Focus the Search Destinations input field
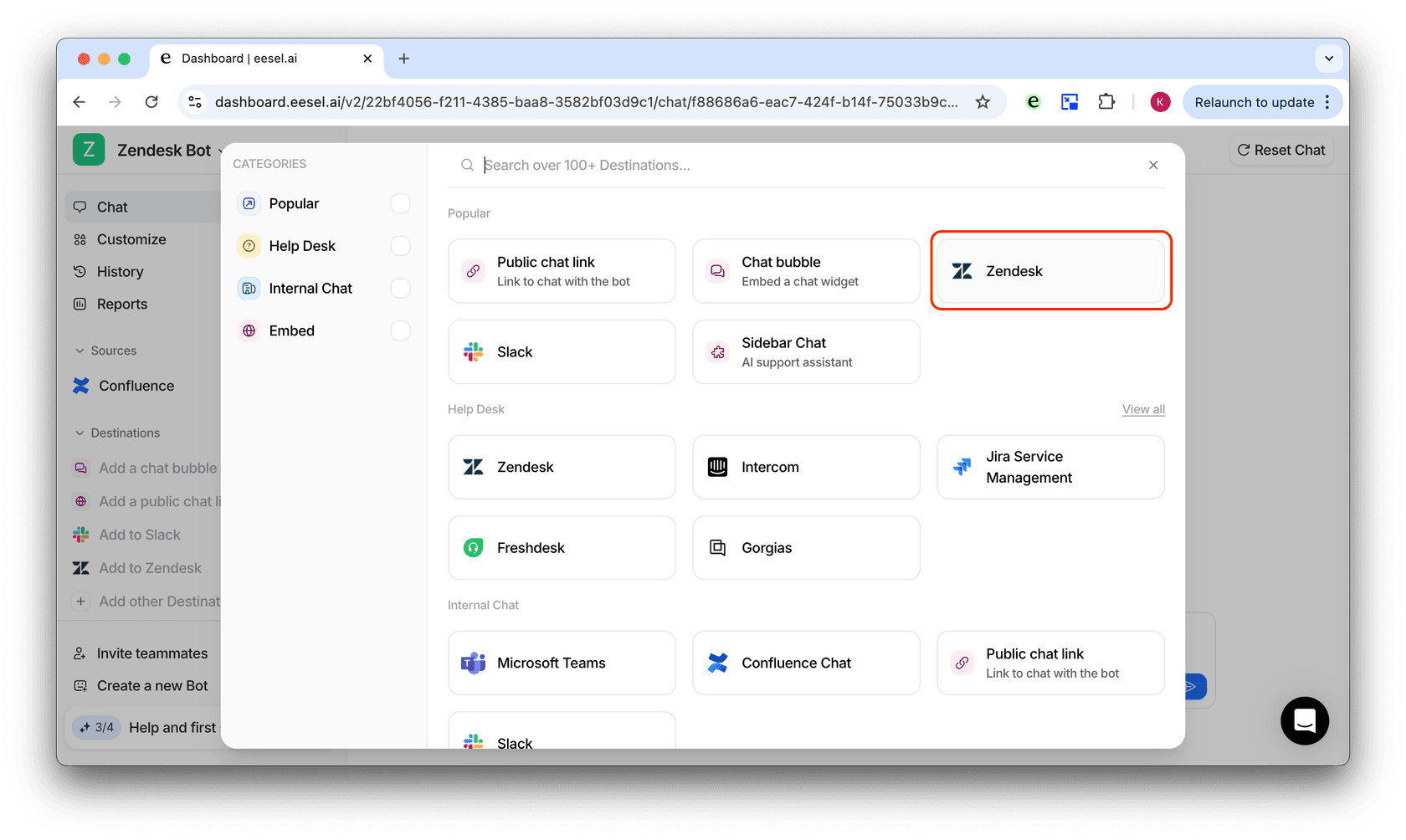The width and height of the screenshot is (1406, 840). click(x=803, y=166)
